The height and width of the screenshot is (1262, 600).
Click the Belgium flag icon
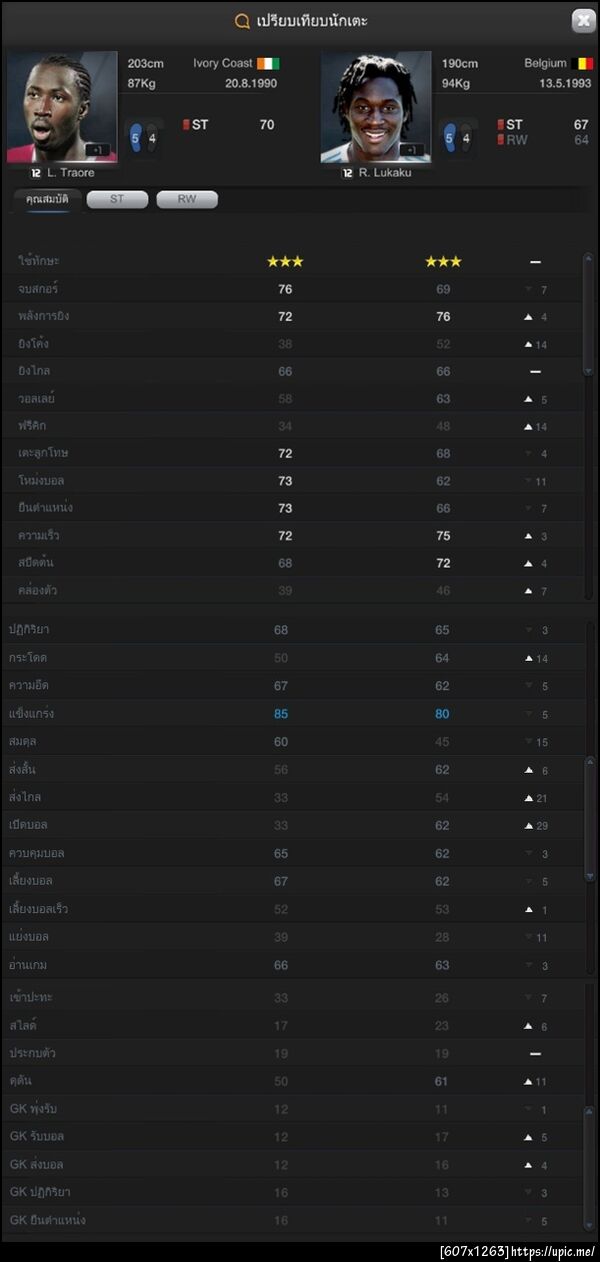(x=582, y=63)
